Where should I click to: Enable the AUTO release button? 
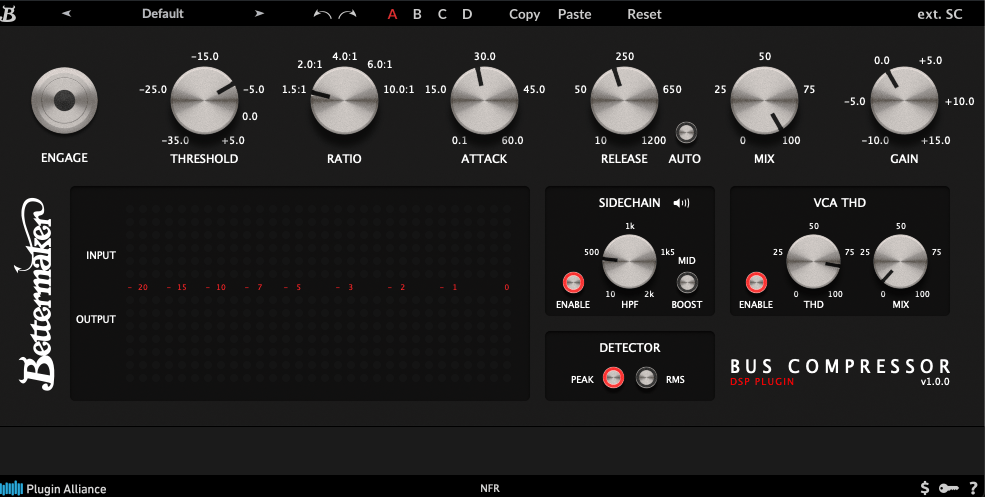(685, 132)
